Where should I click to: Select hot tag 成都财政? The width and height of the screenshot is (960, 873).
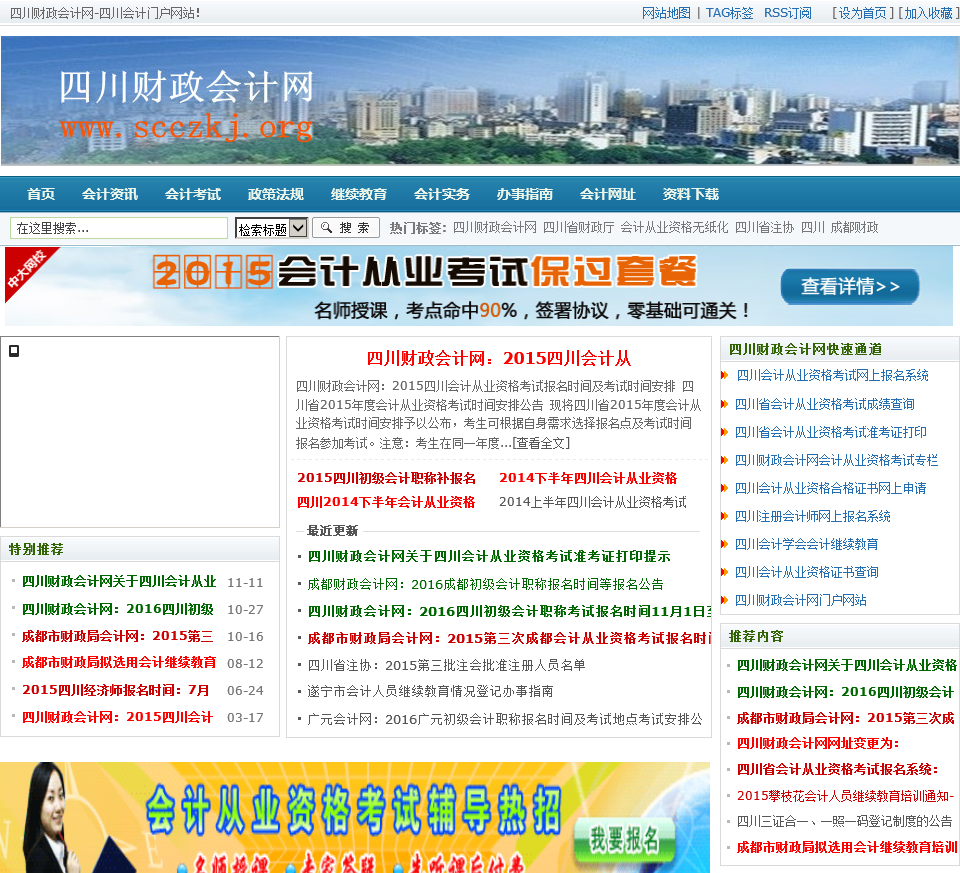point(854,228)
